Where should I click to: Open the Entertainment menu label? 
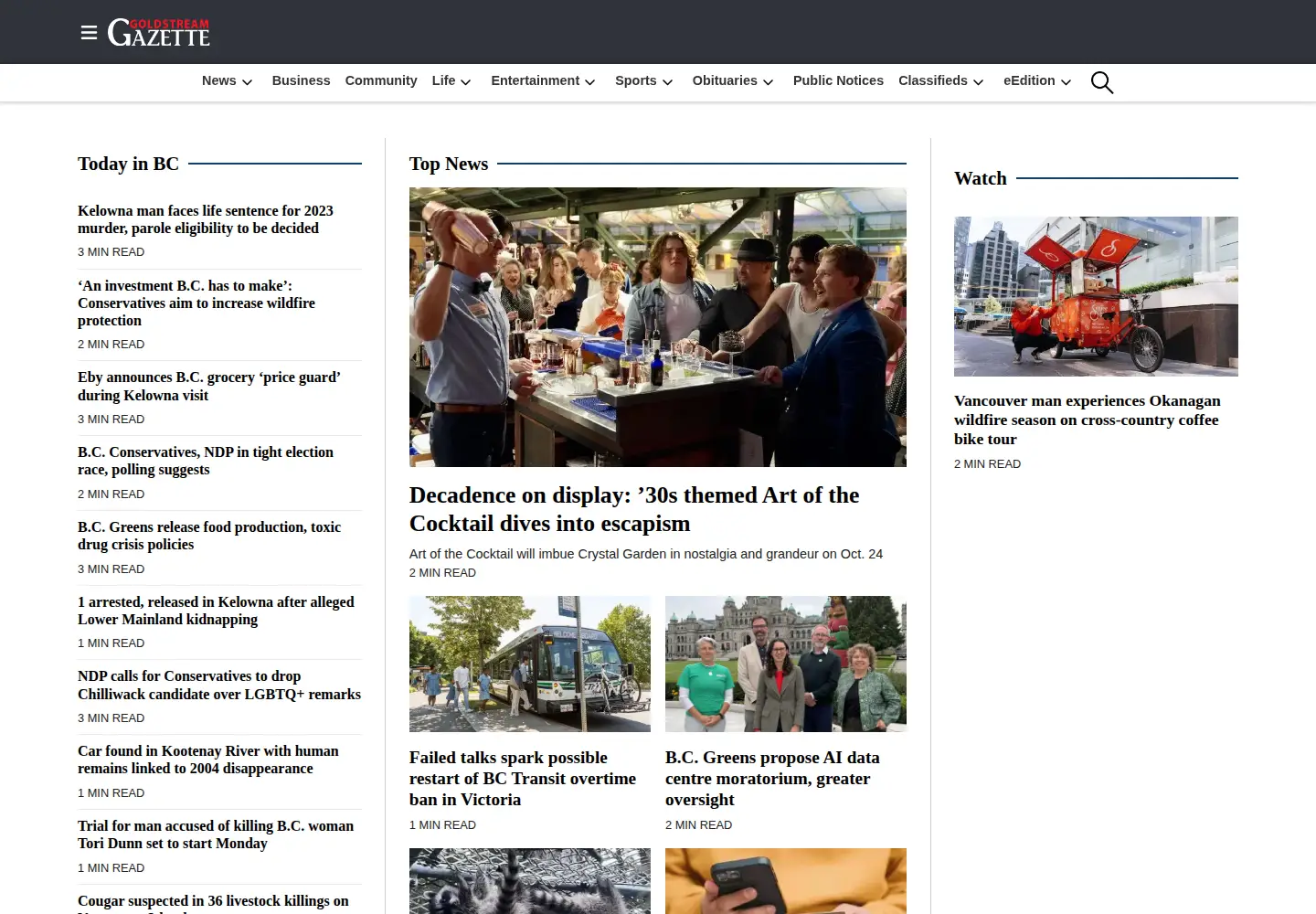tap(536, 80)
